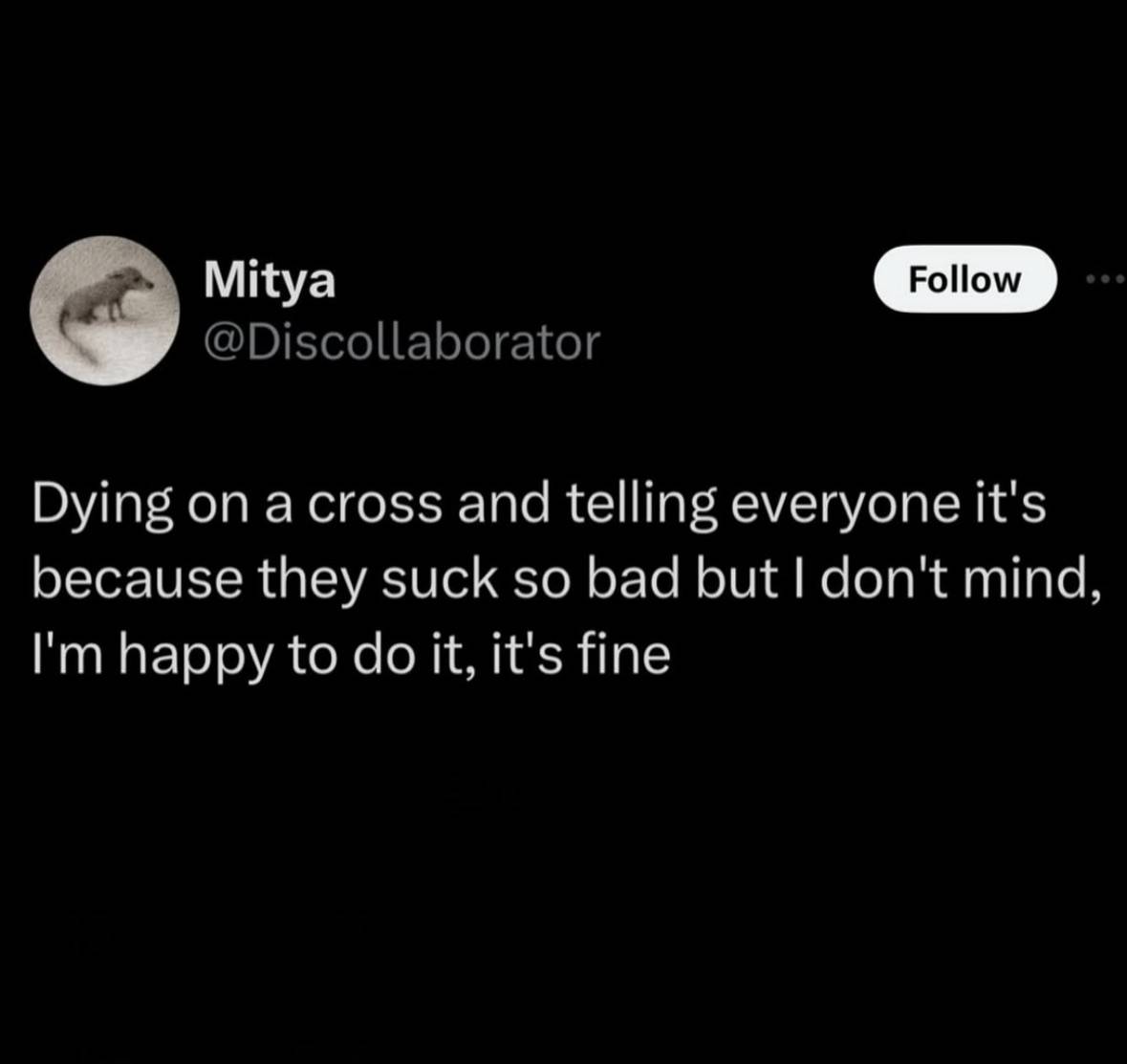This screenshot has height=1064, width=1127.
Task: Click the word 'telling' in the tweet
Action: tap(642, 505)
